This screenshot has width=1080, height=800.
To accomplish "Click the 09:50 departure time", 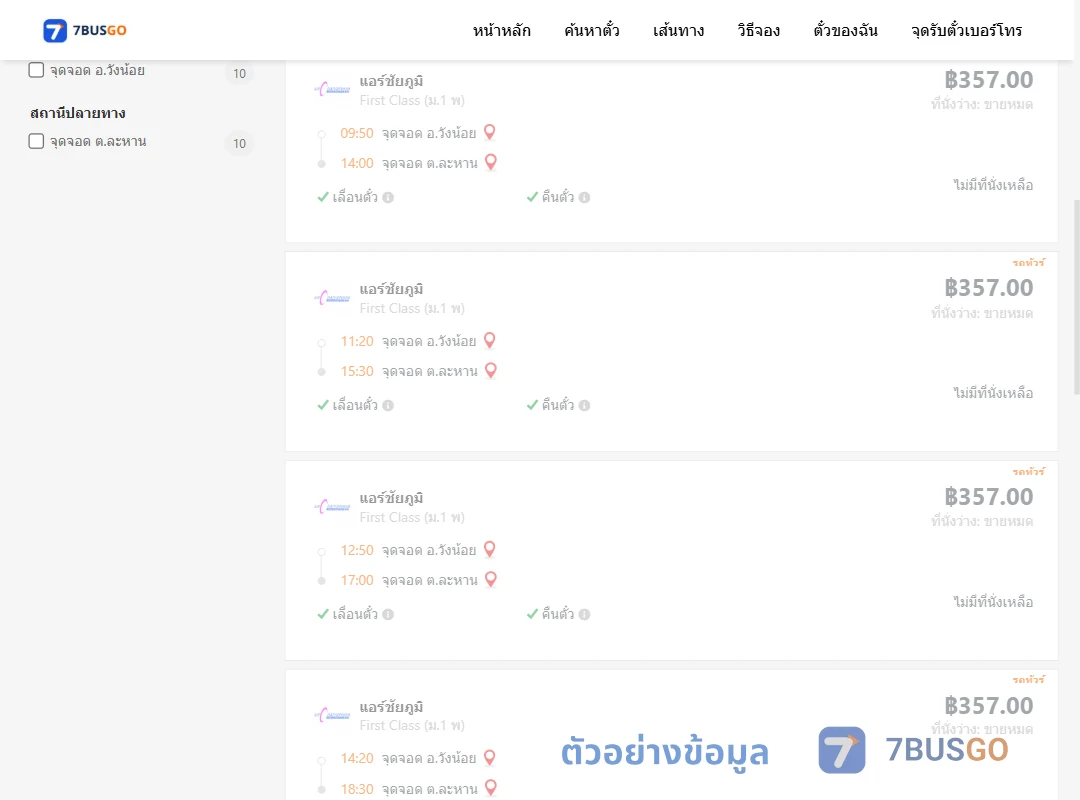I will [357, 133].
